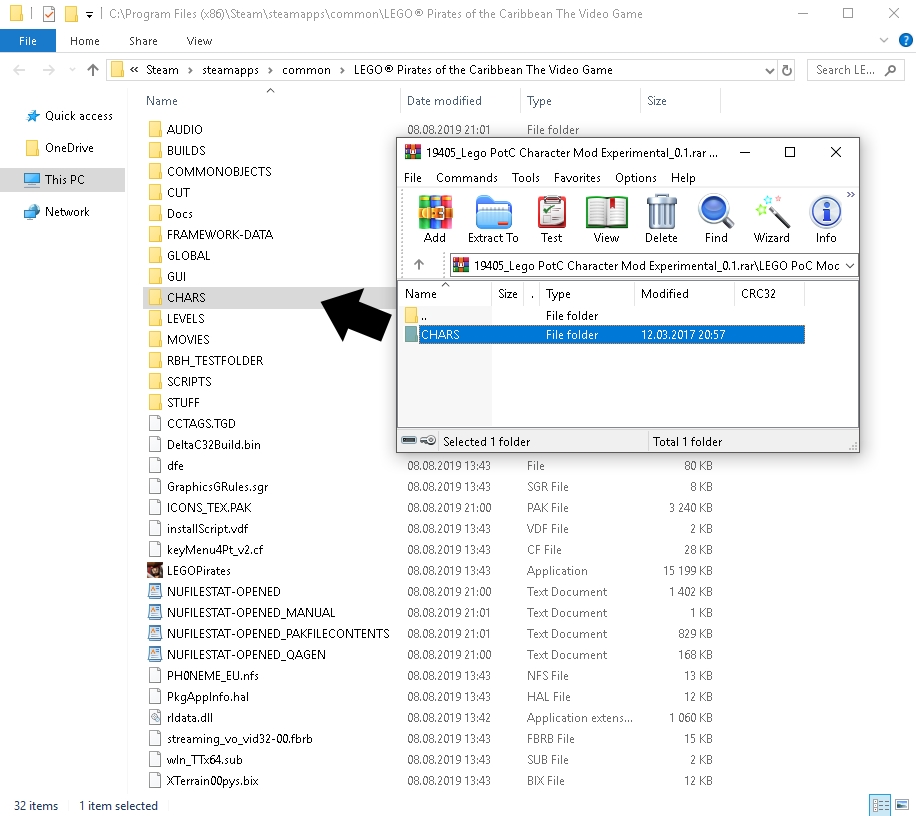The image size is (916, 816).
Task: Click the WinRAR Add archive icon
Action: pos(435,220)
